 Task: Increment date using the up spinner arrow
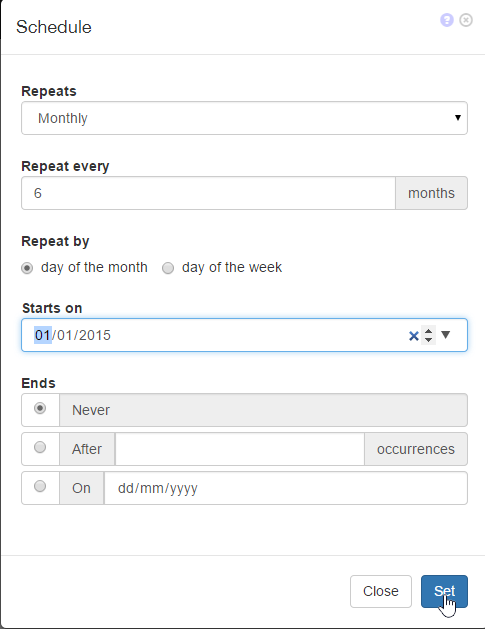click(x=428, y=331)
